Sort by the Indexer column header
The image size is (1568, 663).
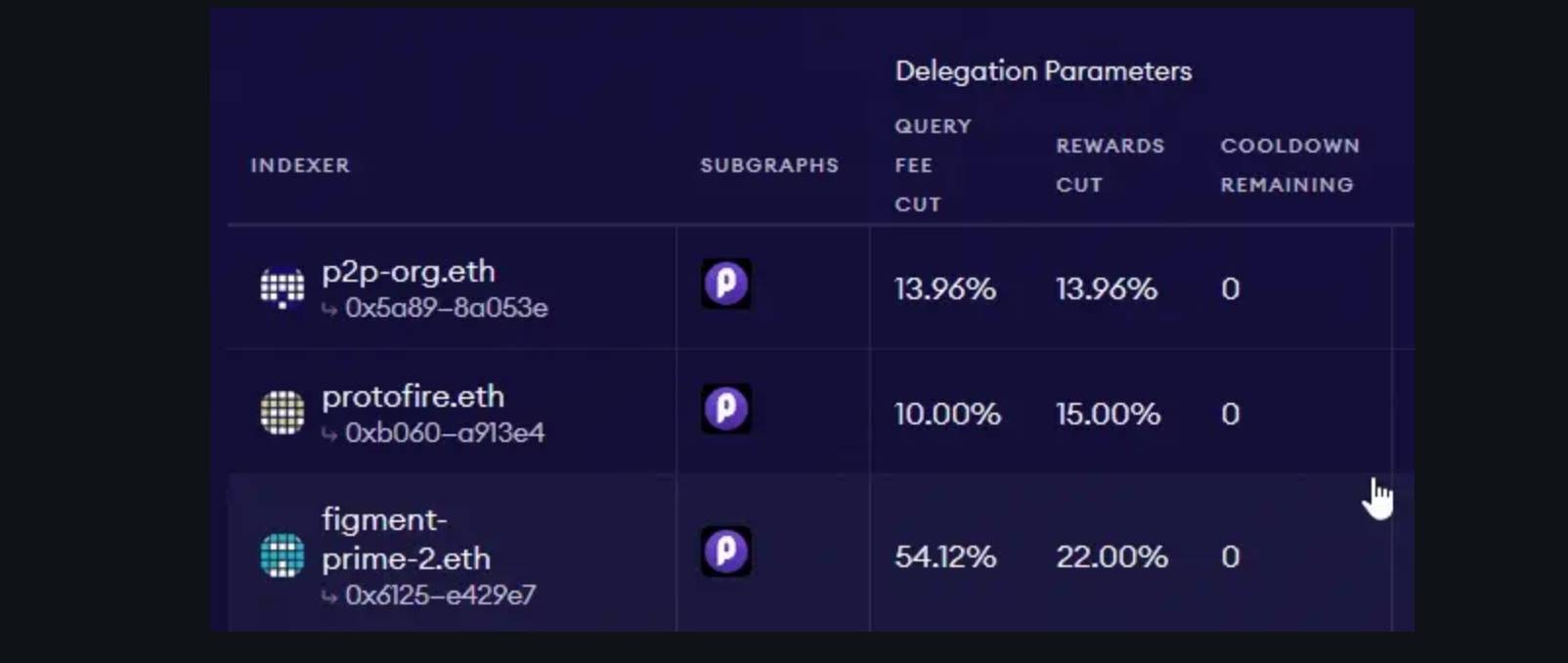tap(300, 165)
